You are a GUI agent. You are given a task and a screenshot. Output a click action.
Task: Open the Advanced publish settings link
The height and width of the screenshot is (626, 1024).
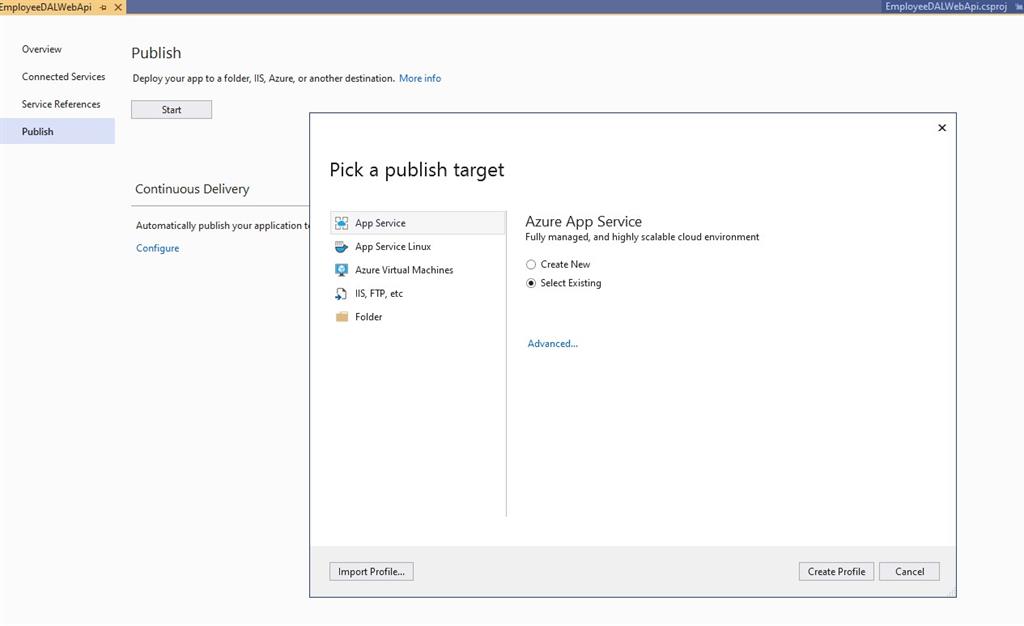pyautogui.click(x=553, y=343)
